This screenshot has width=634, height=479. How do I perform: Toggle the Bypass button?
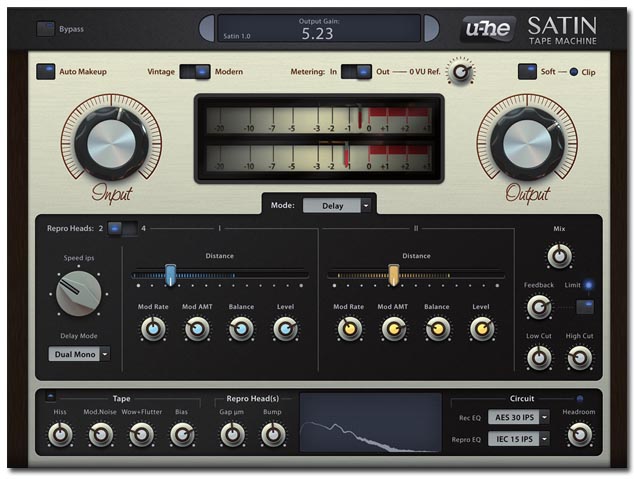tap(45, 29)
